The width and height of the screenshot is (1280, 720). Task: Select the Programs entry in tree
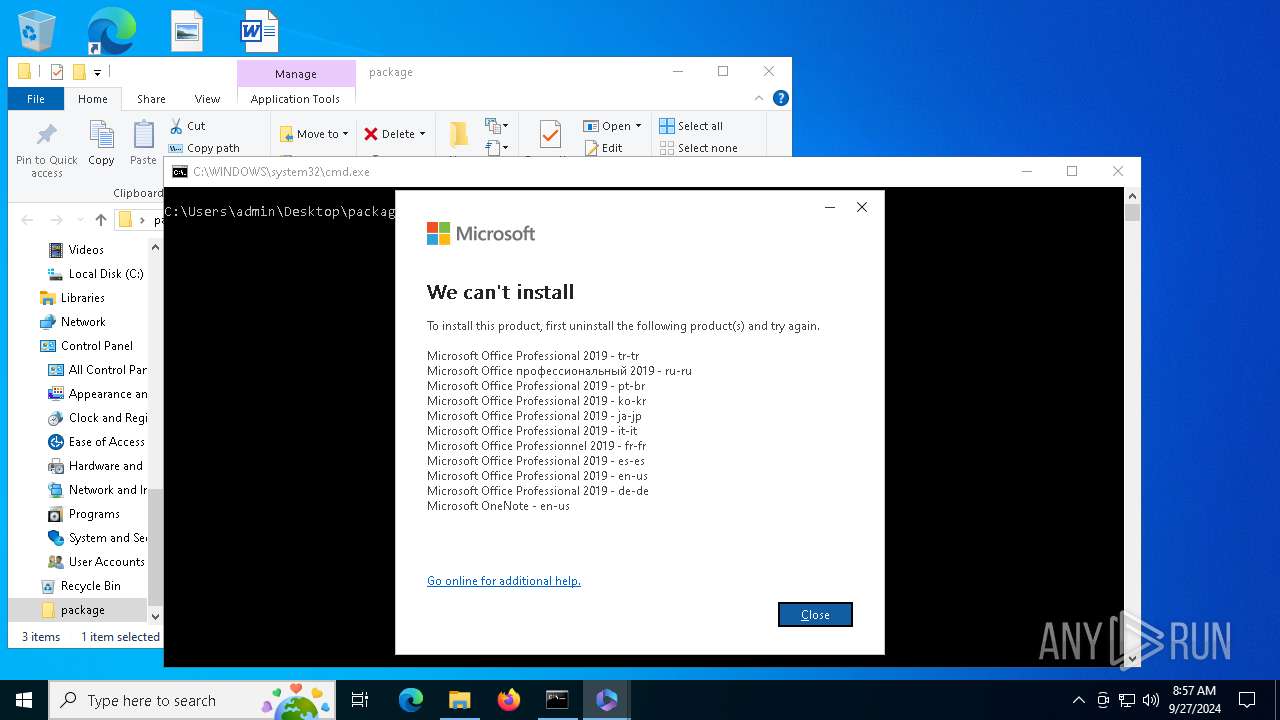[86, 514]
